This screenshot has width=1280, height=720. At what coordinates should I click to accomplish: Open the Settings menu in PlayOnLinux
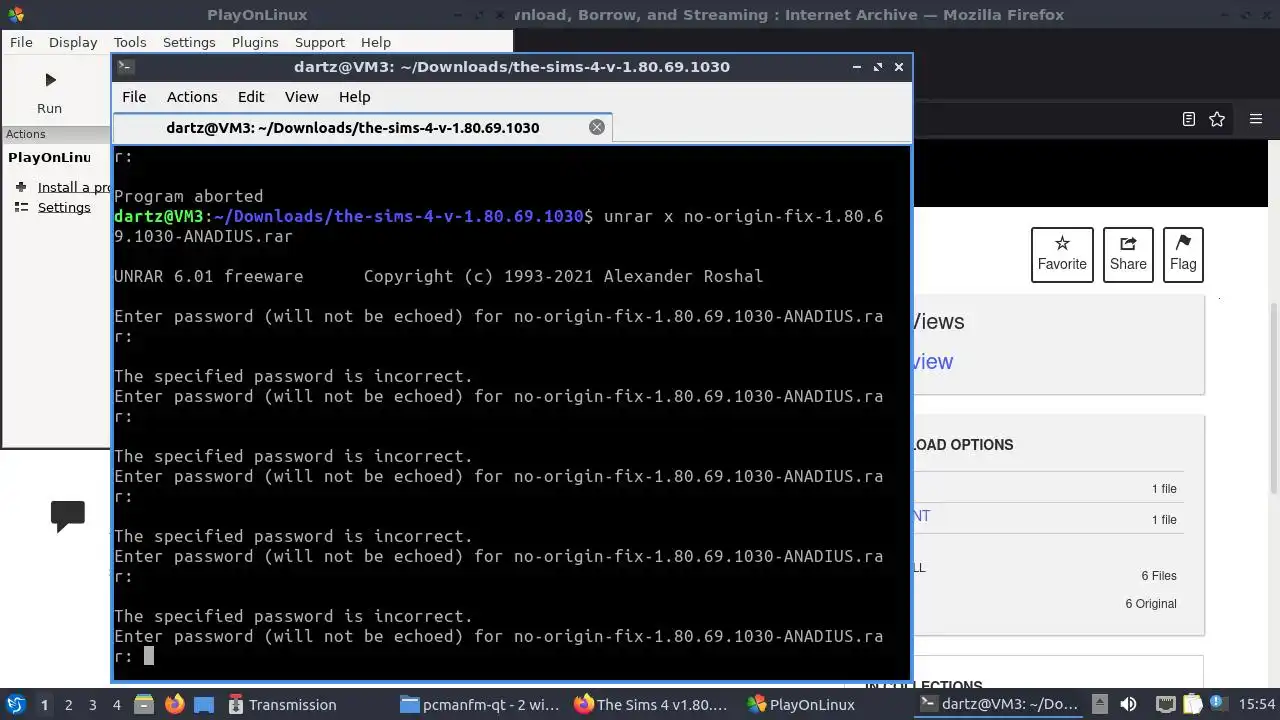189,42
